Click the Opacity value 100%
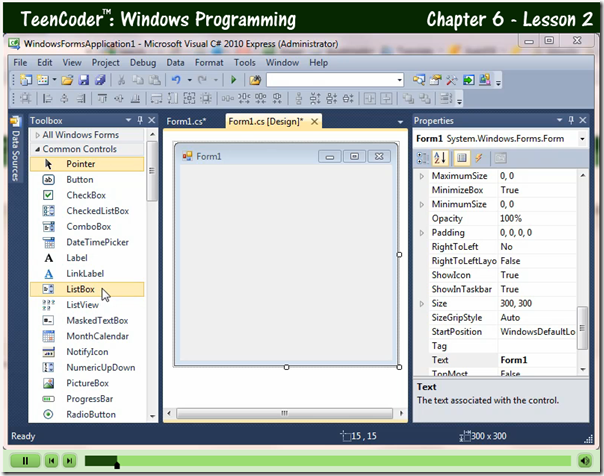The height and width of the screenshot is (476, 604). (x=537, y=219)
